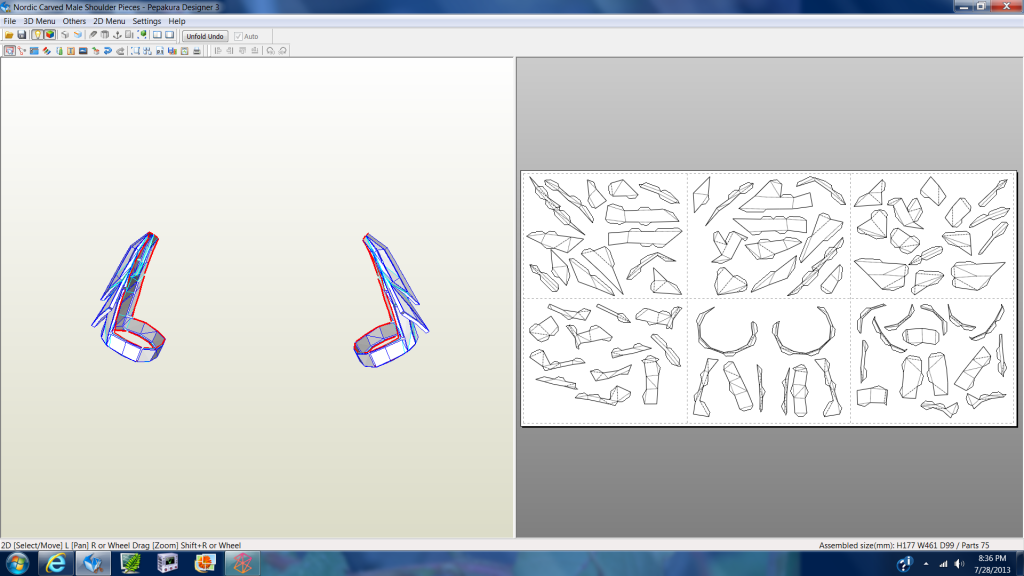Toggle the light bulb lighting icon
The image size is (1024, 576).
click(x=37, y=35)
